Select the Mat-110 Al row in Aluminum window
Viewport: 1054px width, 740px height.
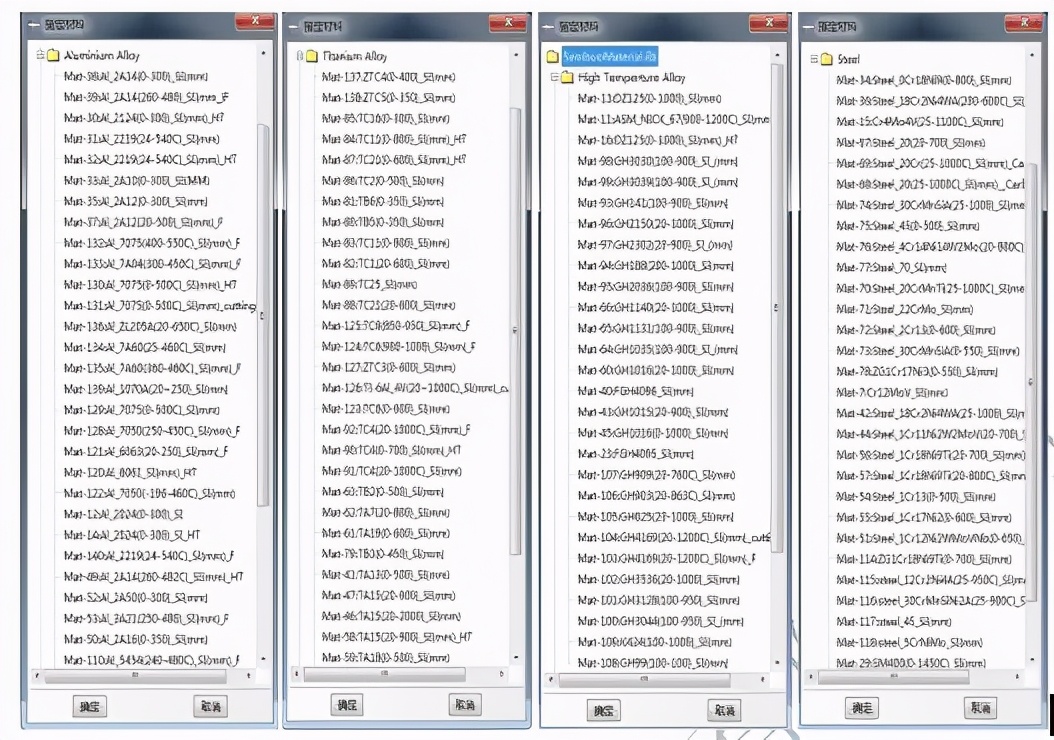click(152, 660)
